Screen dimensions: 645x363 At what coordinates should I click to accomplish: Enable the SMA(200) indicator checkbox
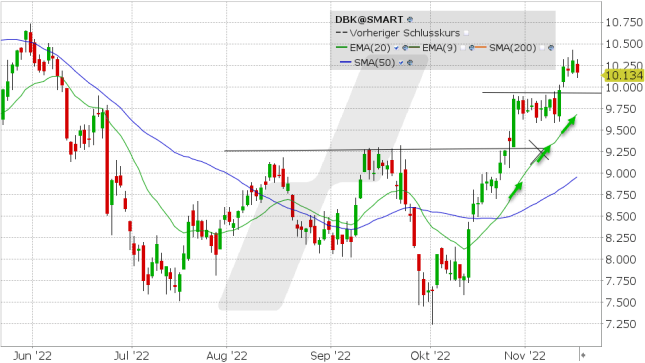point(542,48)
